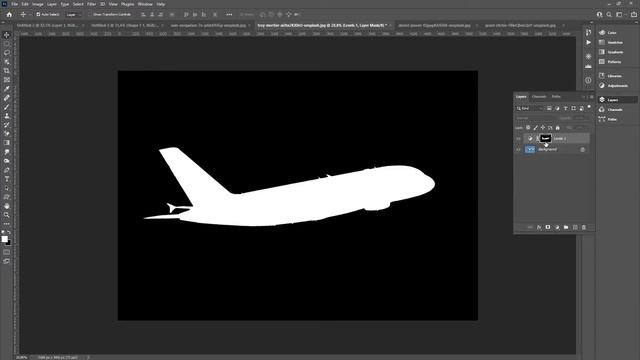Image resolution: width=640 pixels, height=360 pixels.
Task: Hide the Background layer eye
Action: (x=518, y=149)
